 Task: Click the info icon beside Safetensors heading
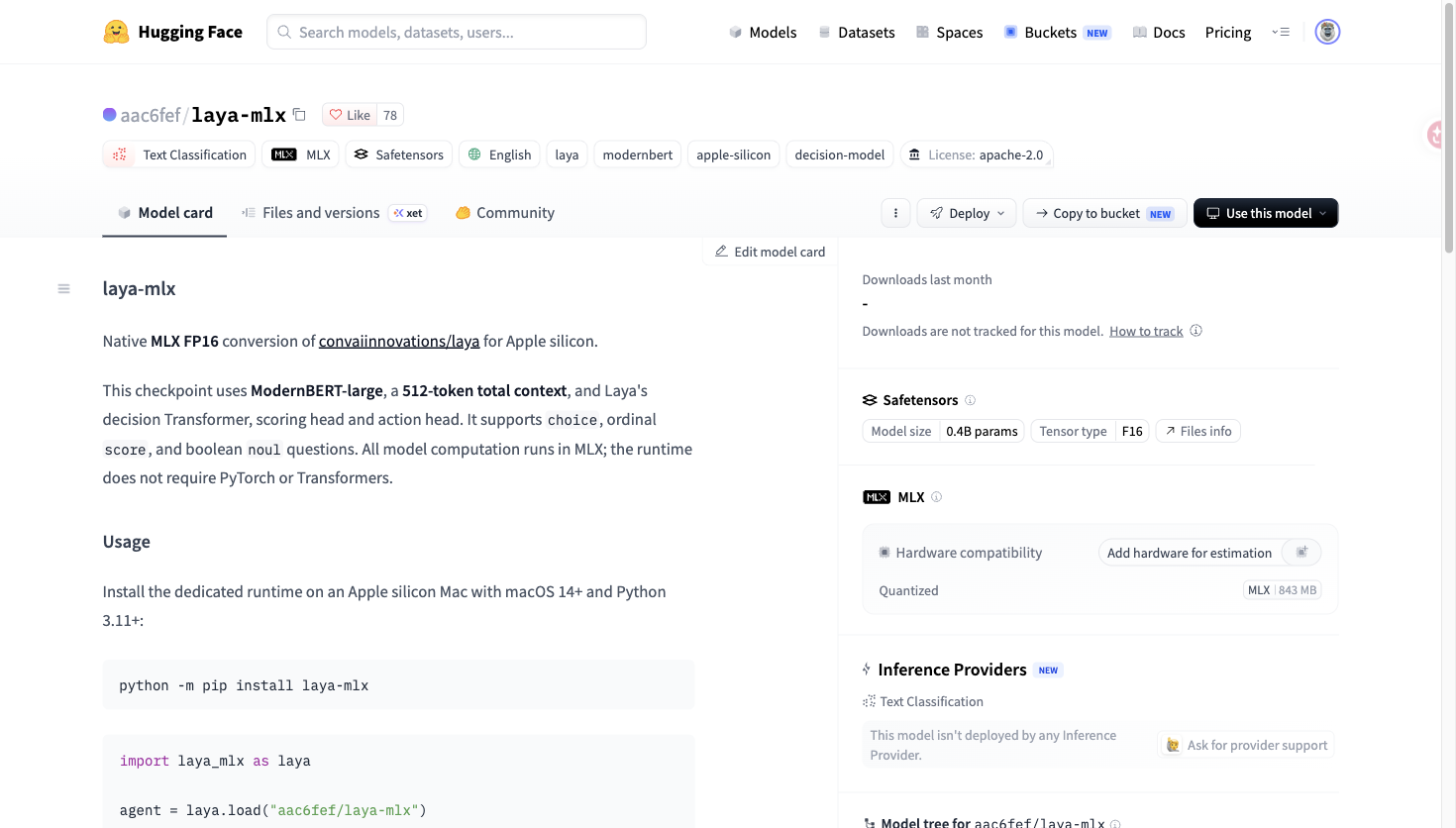[x=971, y=400]
